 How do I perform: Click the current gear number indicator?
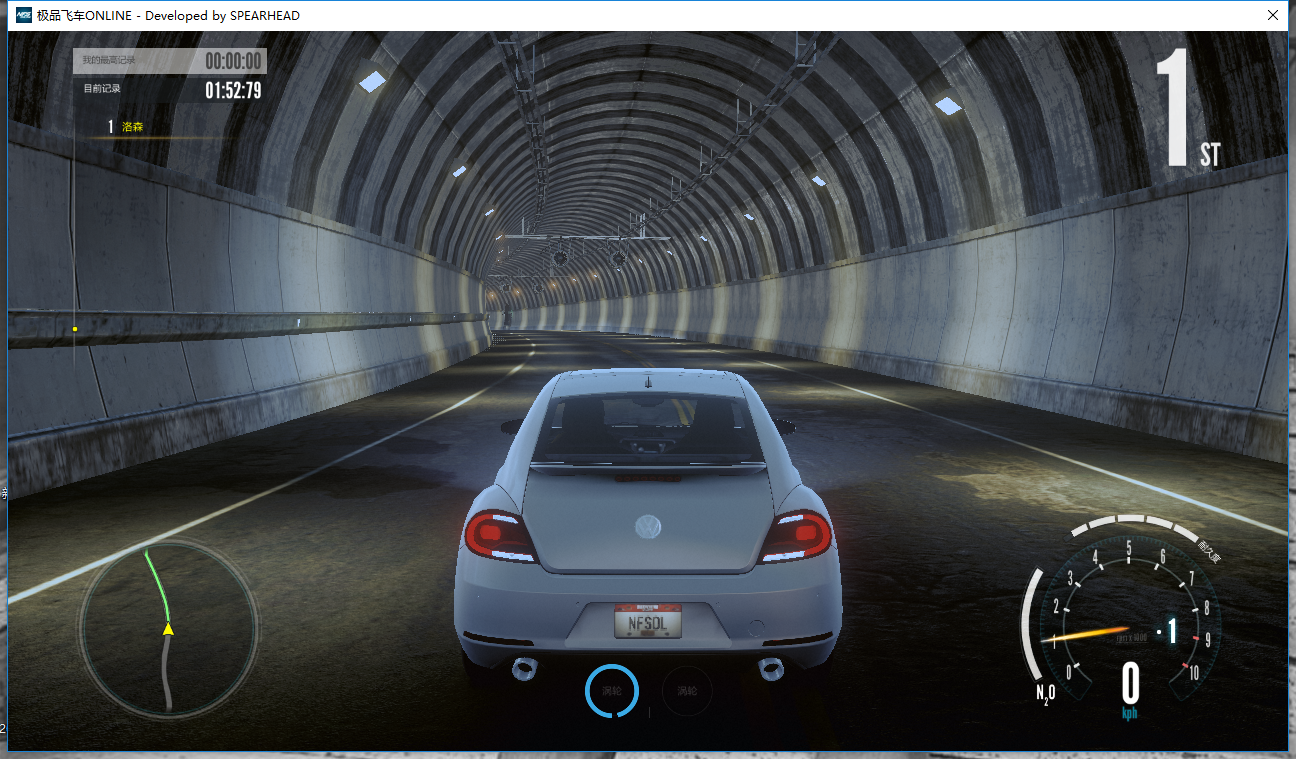[1172, 630]
